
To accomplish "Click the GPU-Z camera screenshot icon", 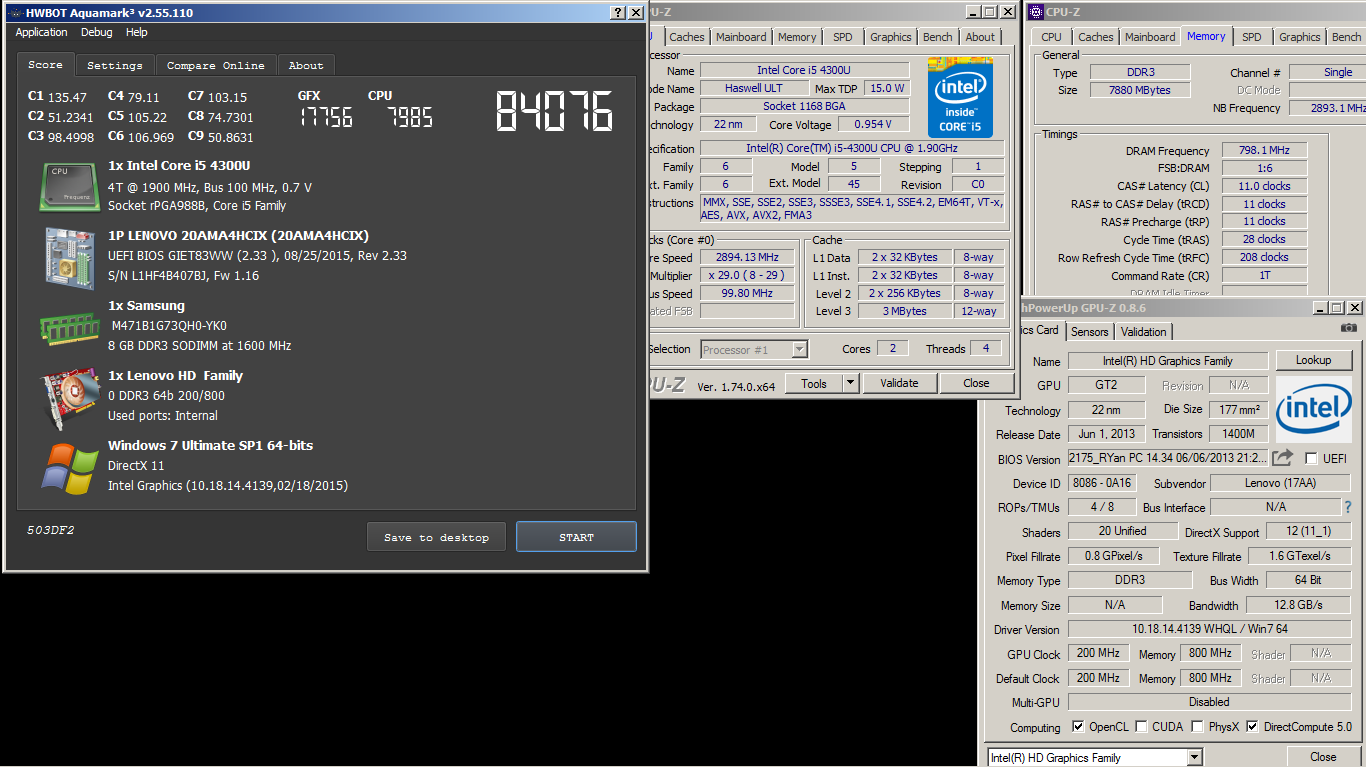I will pyautogui.click(x=1349, y=328).
